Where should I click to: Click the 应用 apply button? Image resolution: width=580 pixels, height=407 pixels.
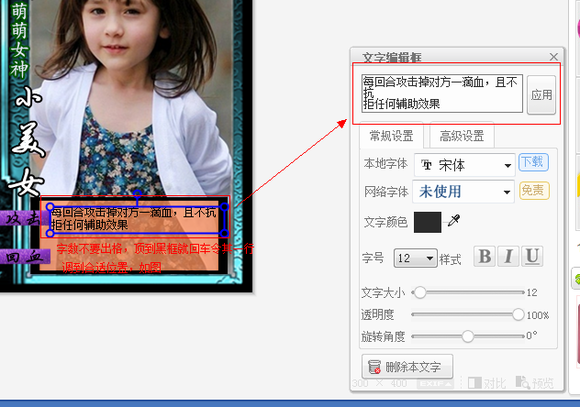[x=541, y=95]
